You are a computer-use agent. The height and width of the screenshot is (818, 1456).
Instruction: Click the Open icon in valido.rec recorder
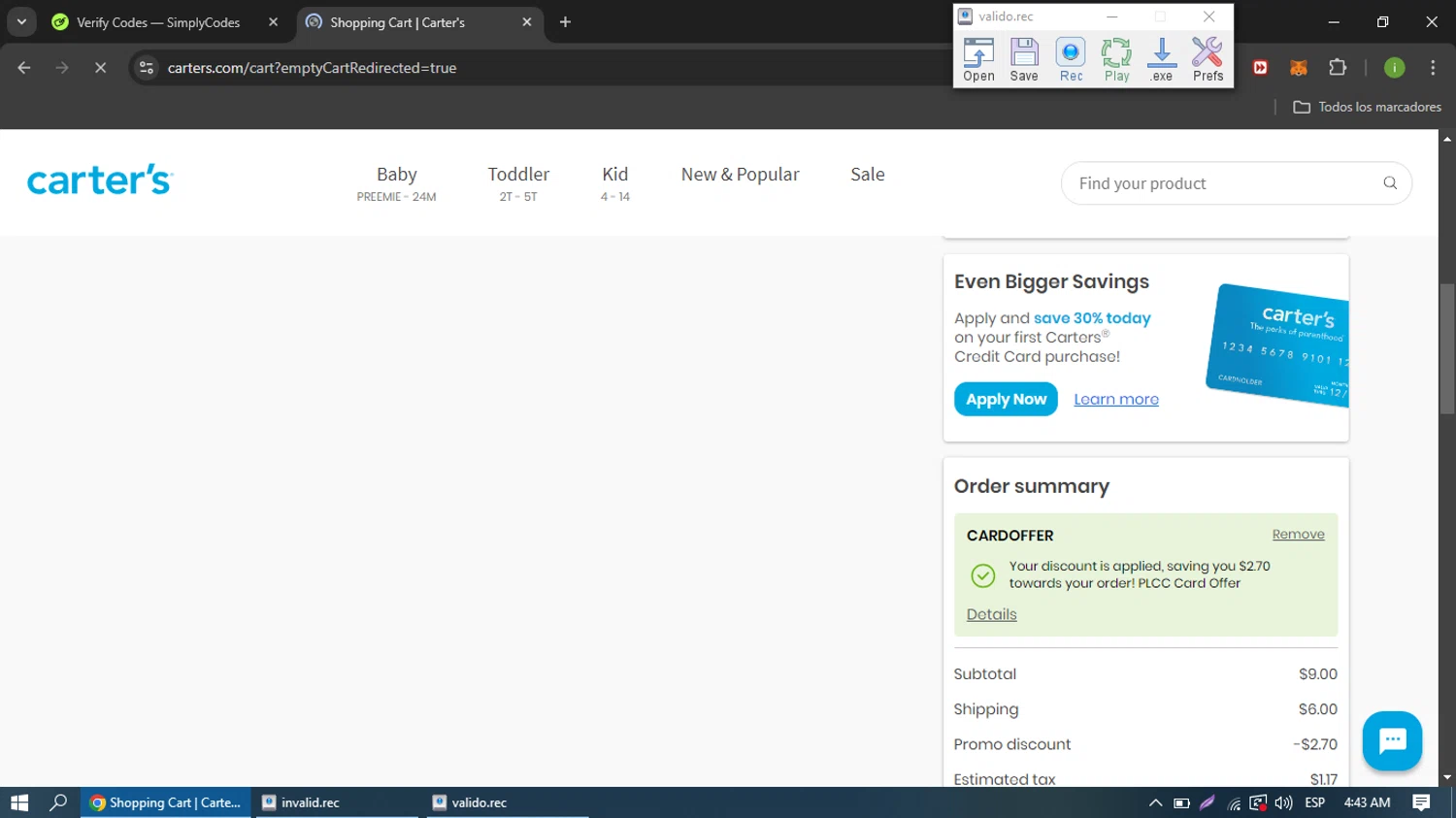click(978, 59)
